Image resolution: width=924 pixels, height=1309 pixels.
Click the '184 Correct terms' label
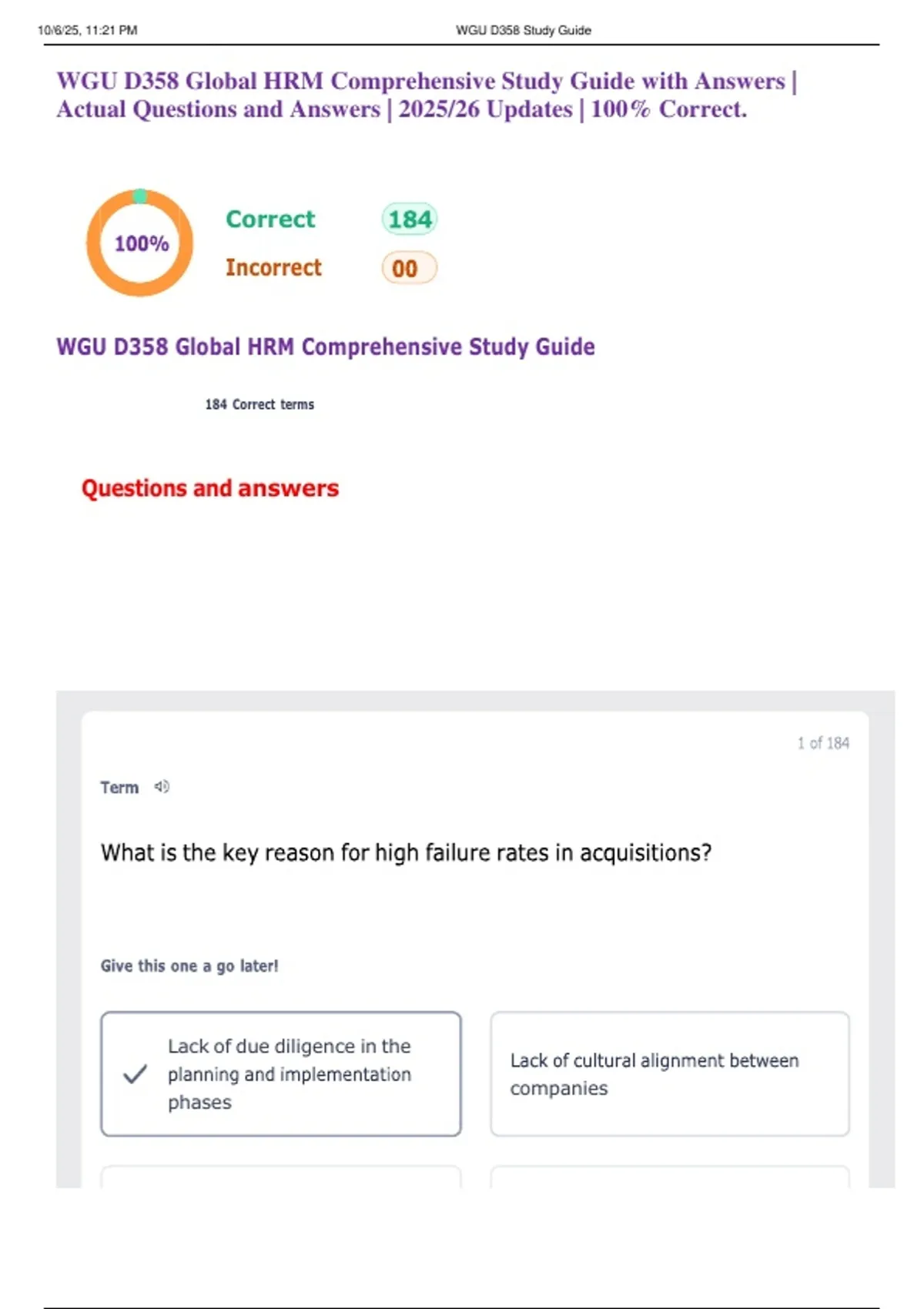pyautogui.click(x=259, y=404)
